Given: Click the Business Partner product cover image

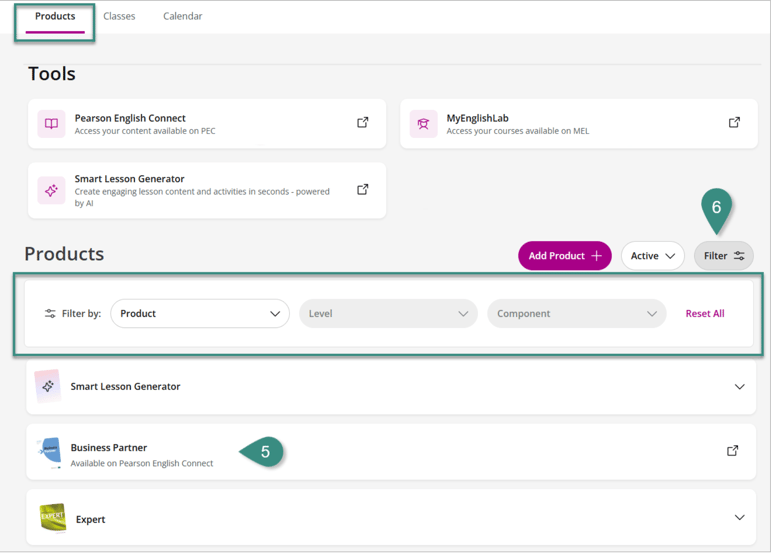Looking at the screenshot, I should click(x=50, y=453).
